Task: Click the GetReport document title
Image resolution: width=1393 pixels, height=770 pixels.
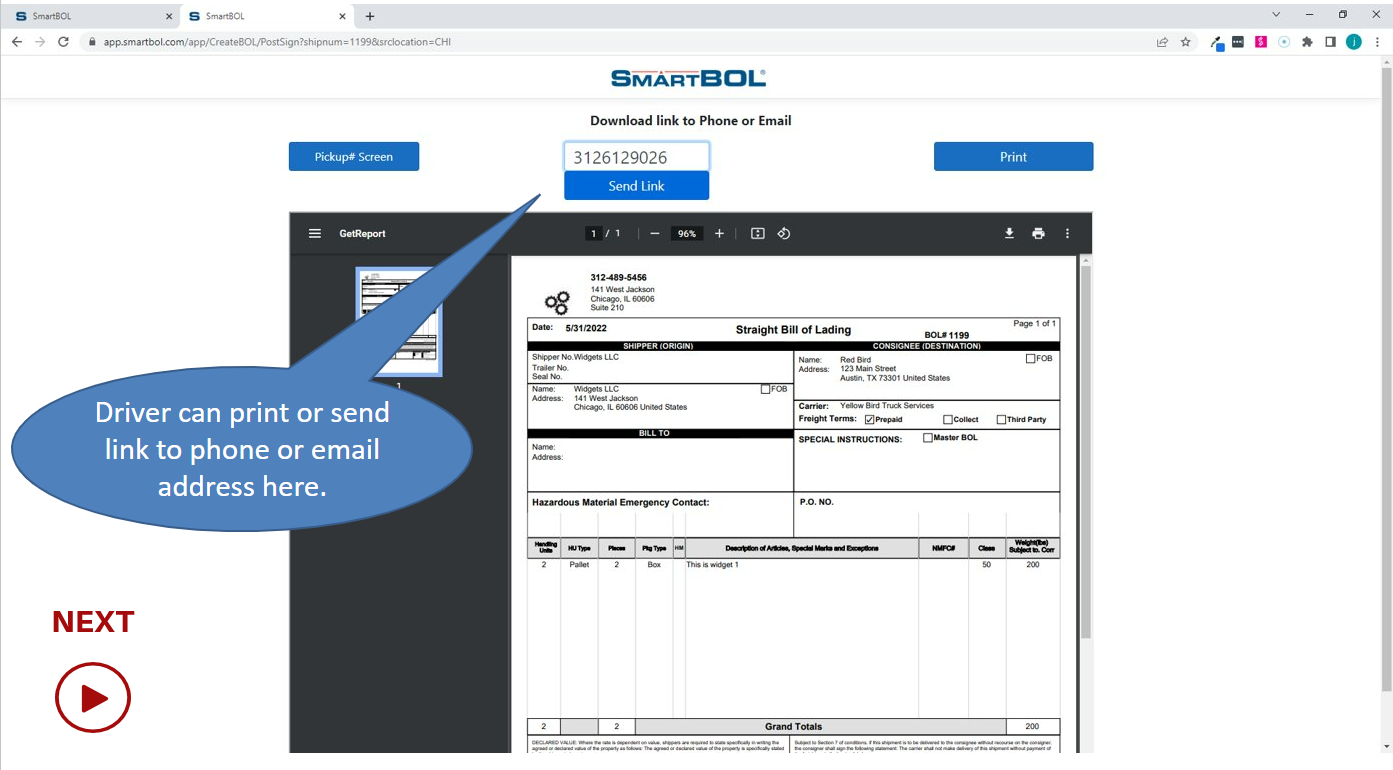Action: pyautogui.click(x=362, y=233)
